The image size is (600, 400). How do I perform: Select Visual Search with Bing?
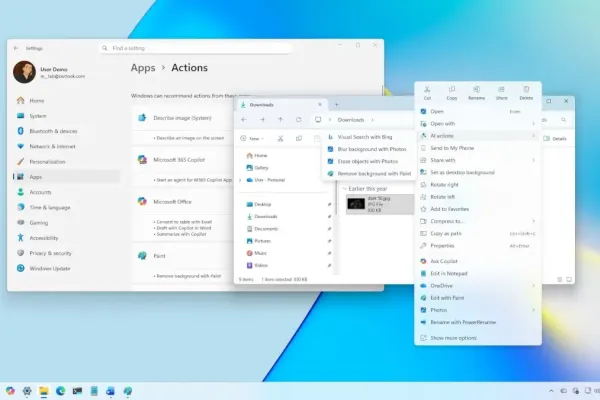click(x=368, y=137)
